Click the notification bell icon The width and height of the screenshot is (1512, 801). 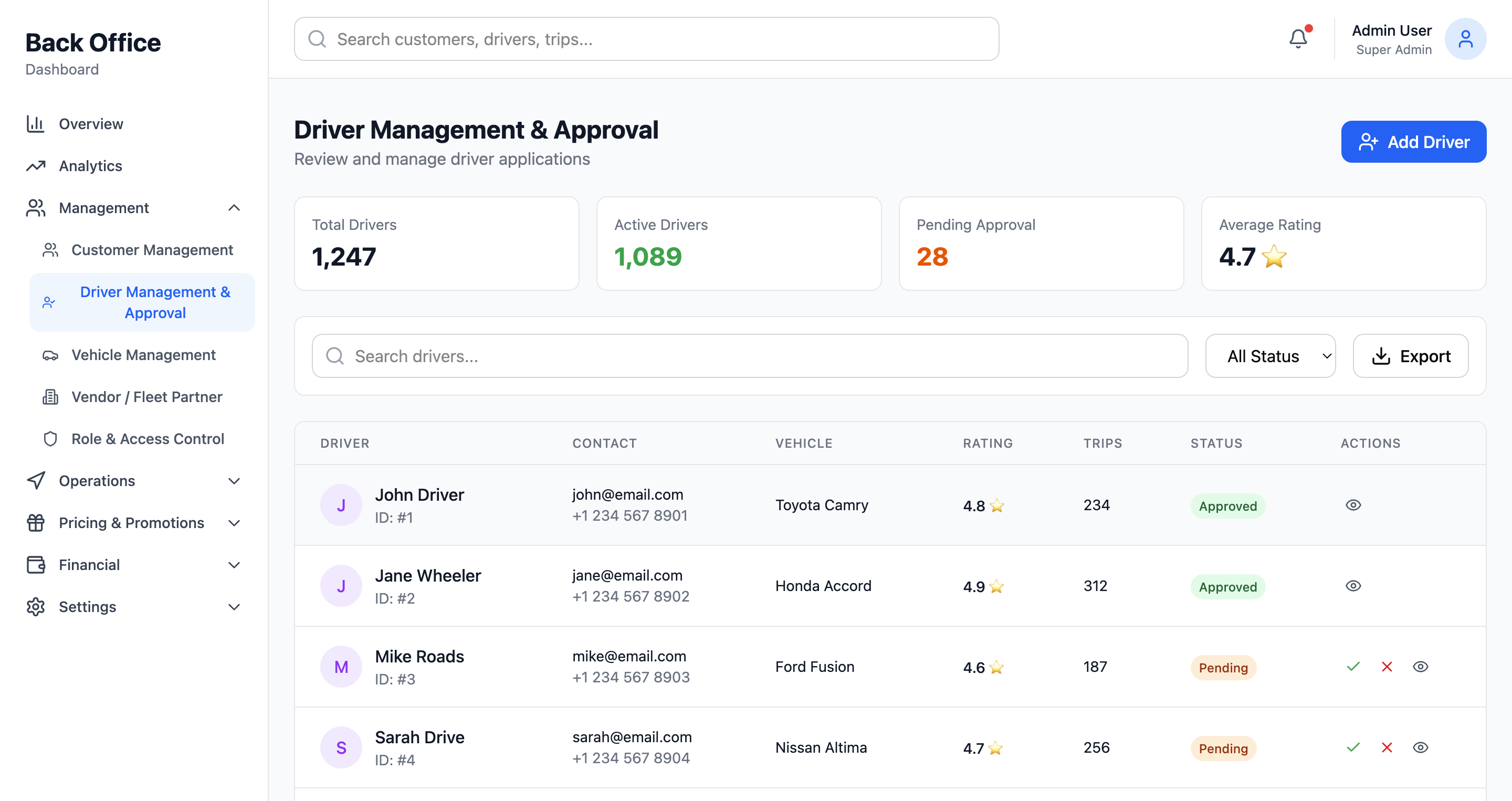click(x=1298, y=39)
